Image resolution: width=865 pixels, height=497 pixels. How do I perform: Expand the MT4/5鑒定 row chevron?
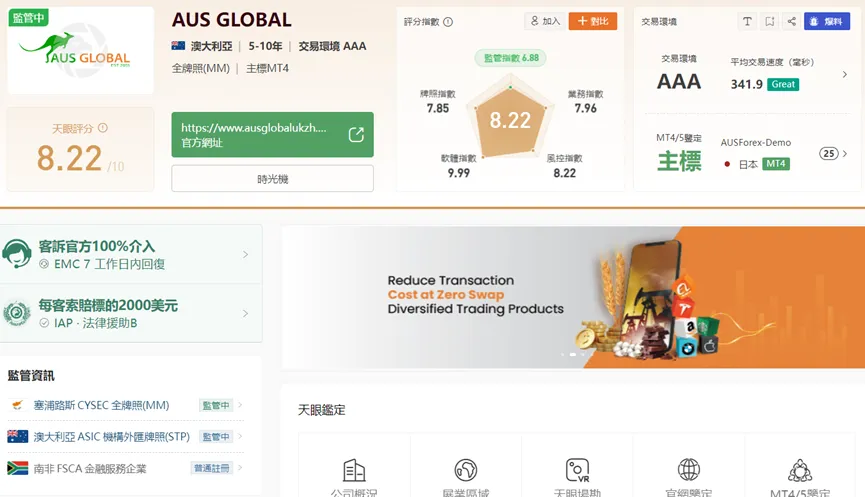[845, 153]
